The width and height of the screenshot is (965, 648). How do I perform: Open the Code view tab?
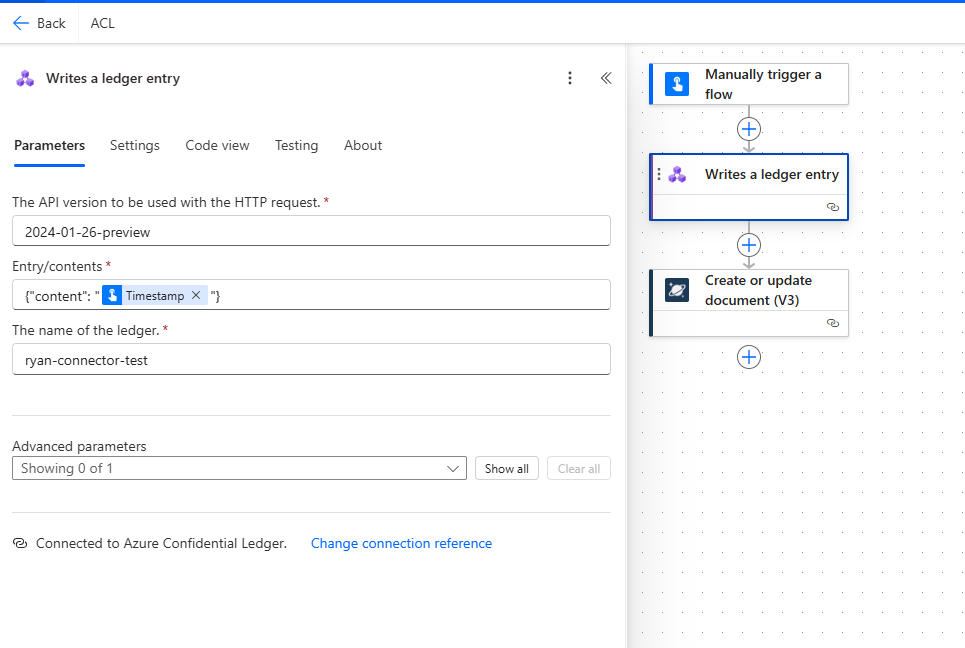click(217, 145)
